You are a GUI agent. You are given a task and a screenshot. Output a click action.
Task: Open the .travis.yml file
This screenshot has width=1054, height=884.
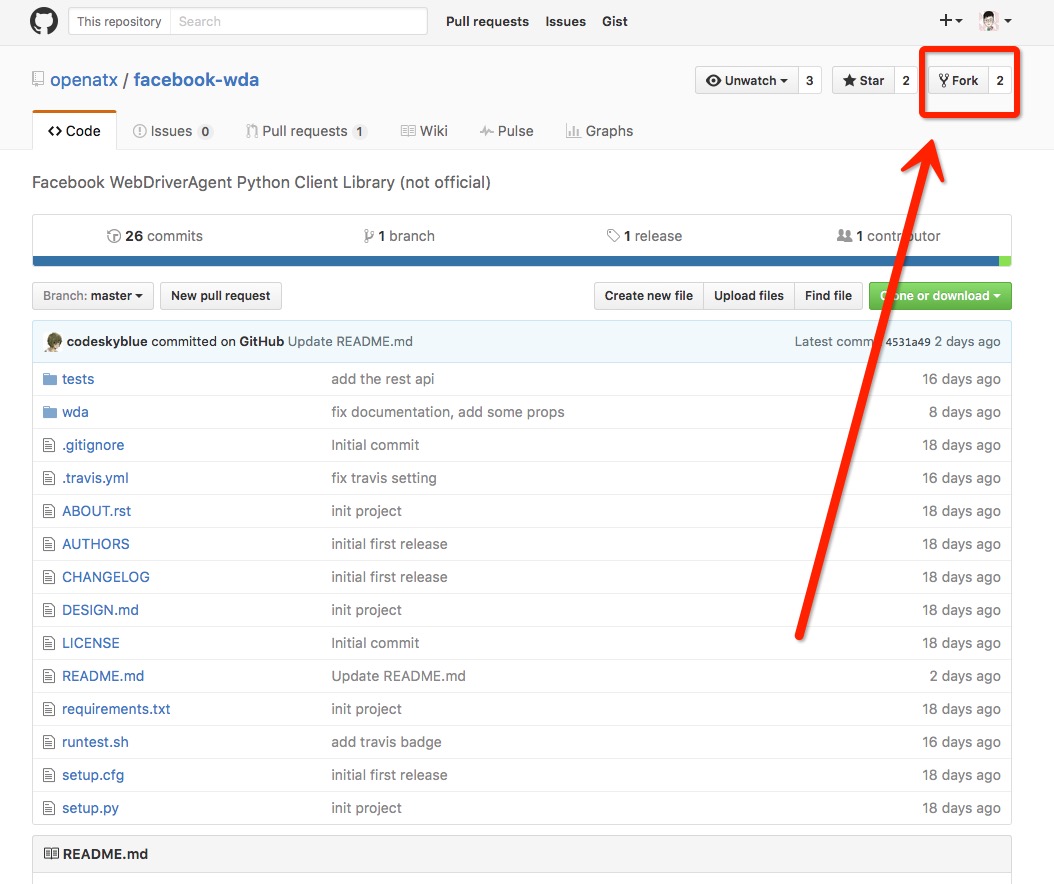[95, 478]
